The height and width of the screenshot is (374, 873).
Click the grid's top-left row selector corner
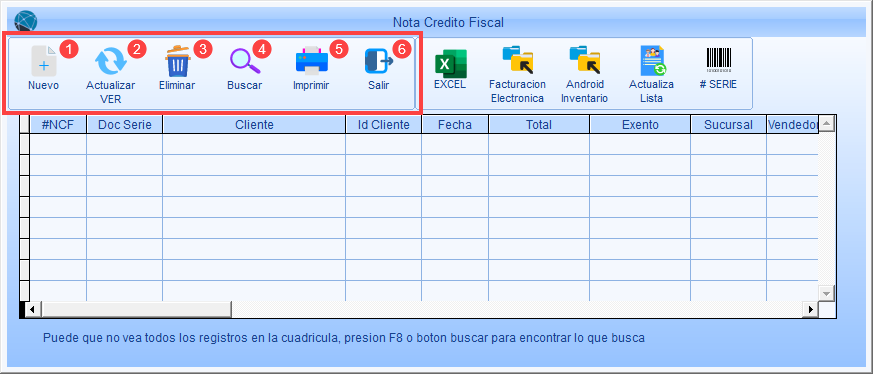pos(24,125)
